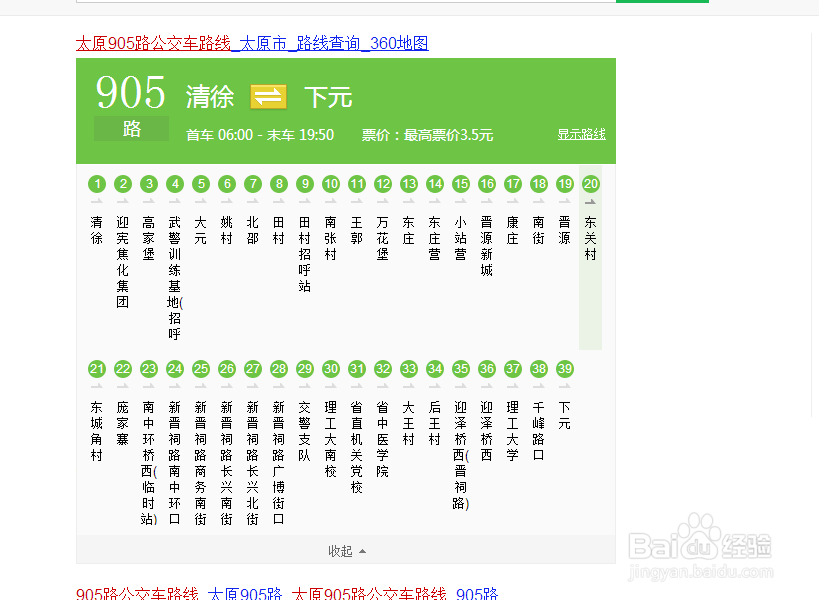The image size is (819, 600).
Task: Select terminal stop 39 下元 circle
Action: click(x=564, y=369)
